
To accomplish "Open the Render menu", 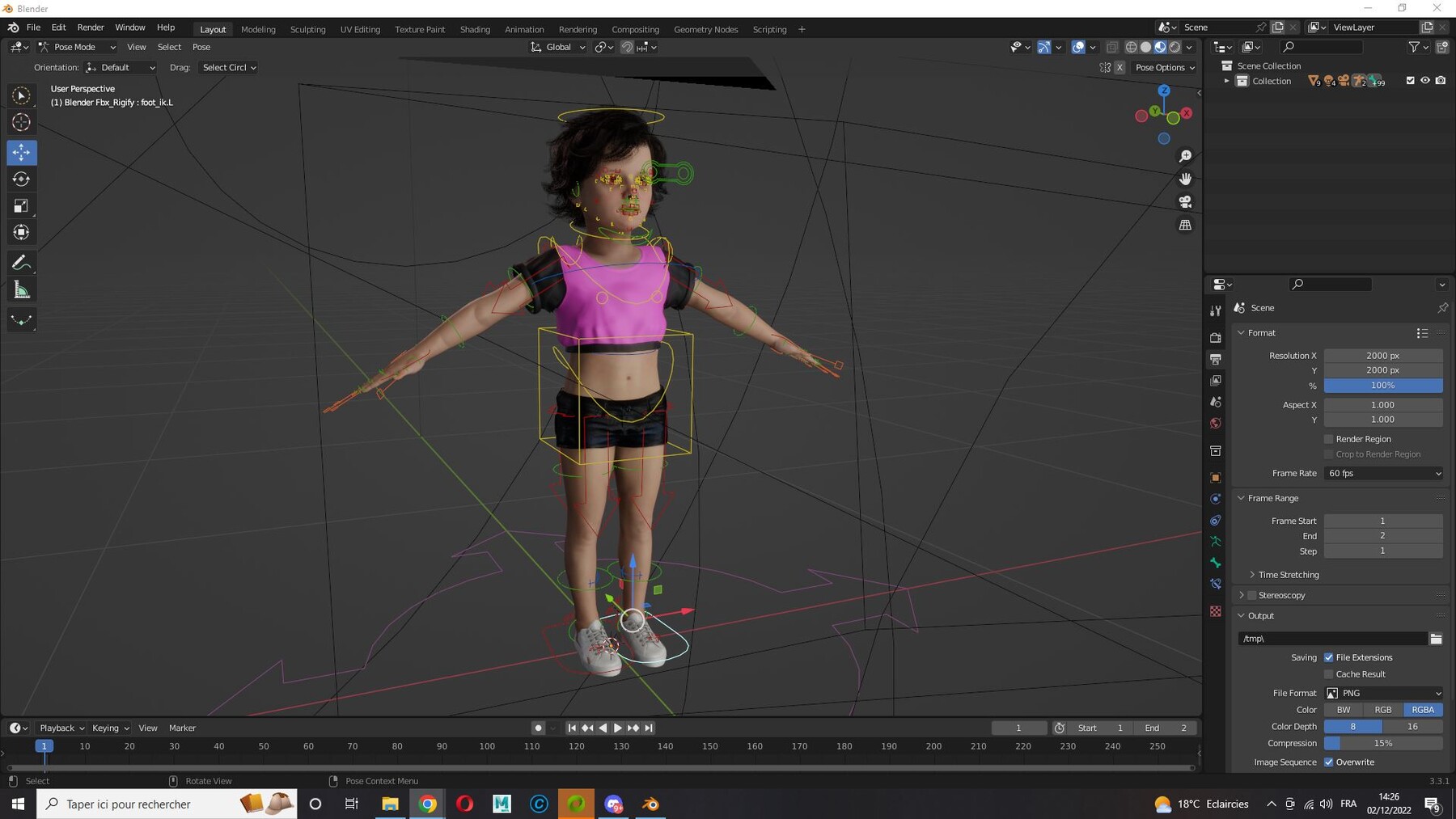I will pyautogui.click(x=91, y=27).
